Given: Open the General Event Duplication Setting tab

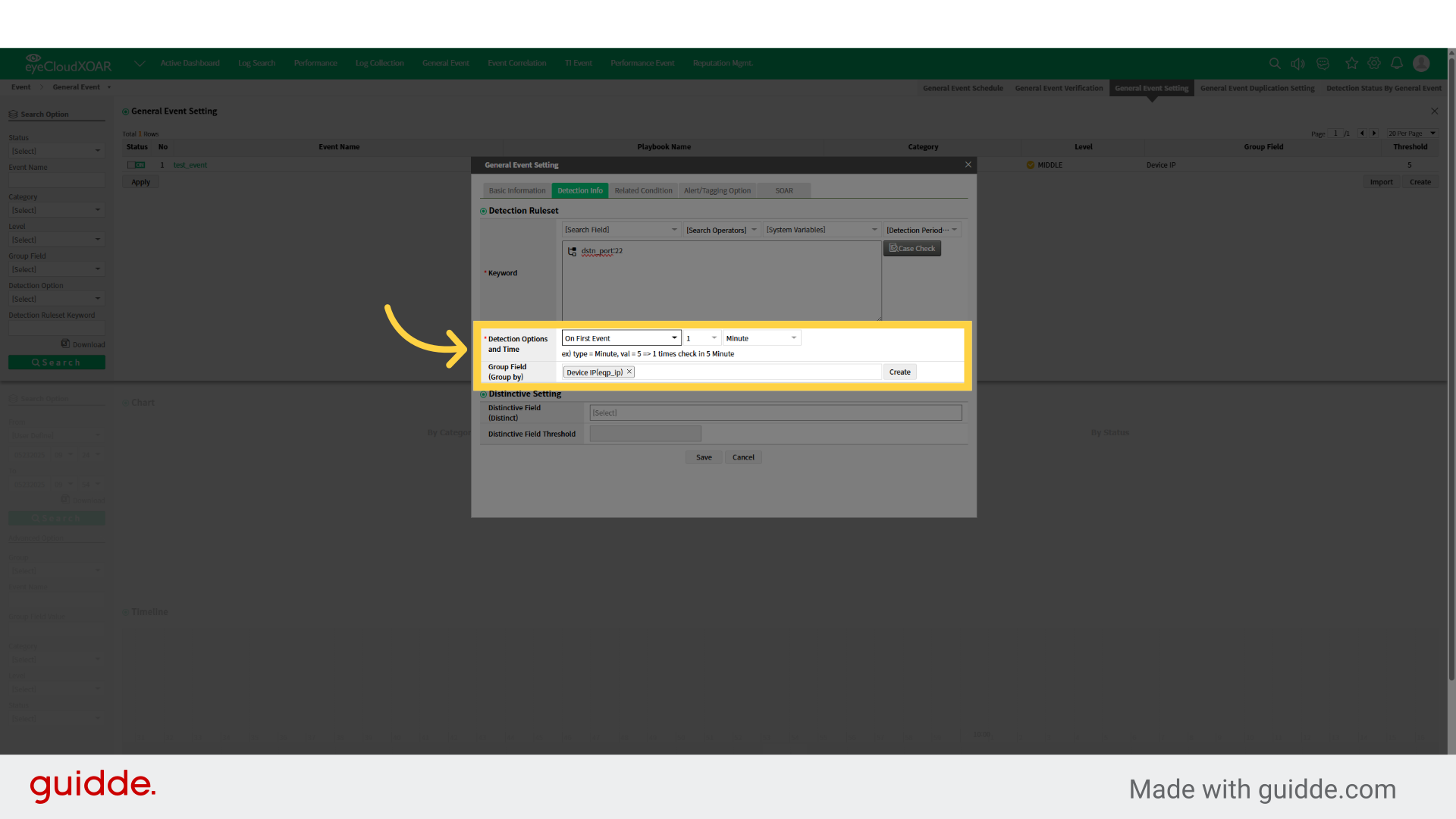Looking at the screenshot, I should [x=1257, y=88].
